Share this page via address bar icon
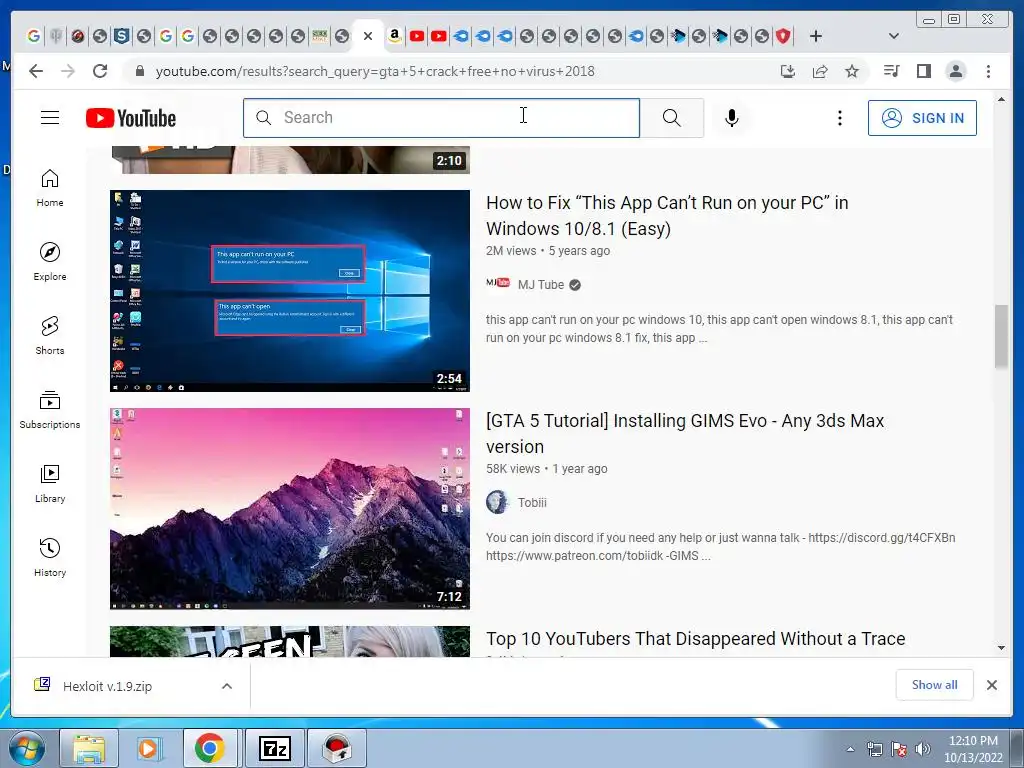This screenshot has width=1024, height=768. pos(820,71)
